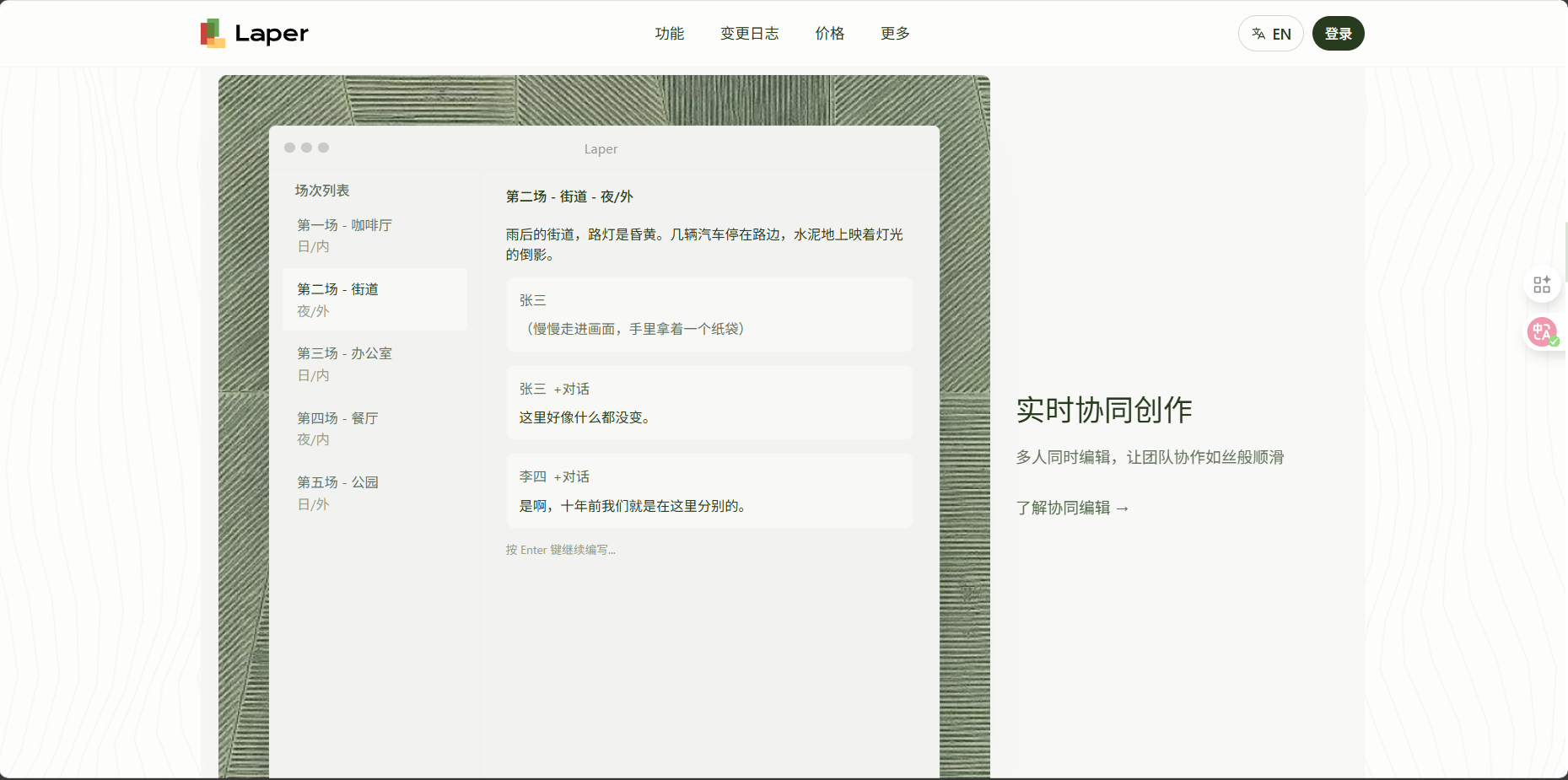Screen dimensions: 1568x780
Task: Open the 更多 menu
Action: click(x=895, y=34)
